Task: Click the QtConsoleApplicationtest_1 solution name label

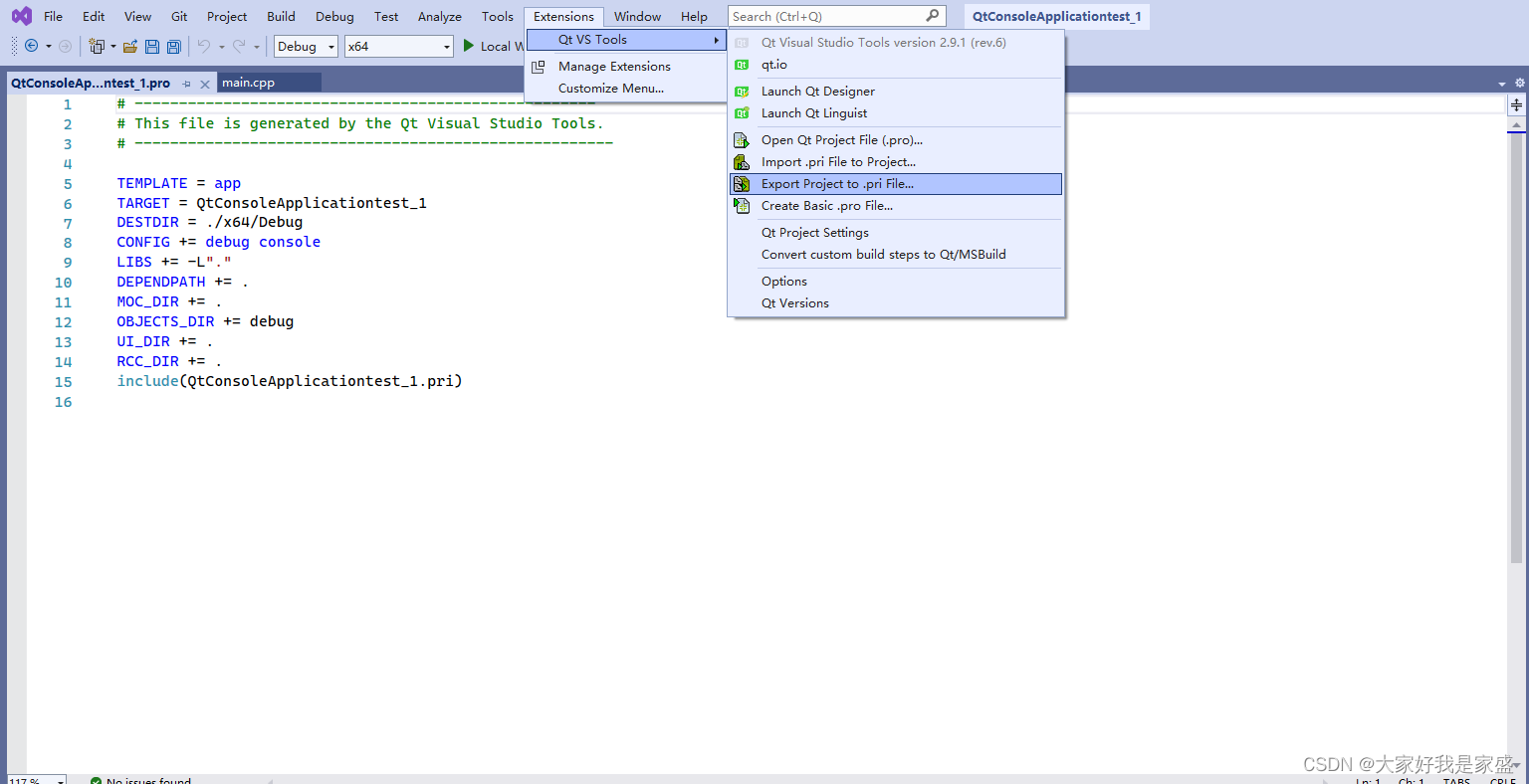Action: click(x=1057, y=16)
